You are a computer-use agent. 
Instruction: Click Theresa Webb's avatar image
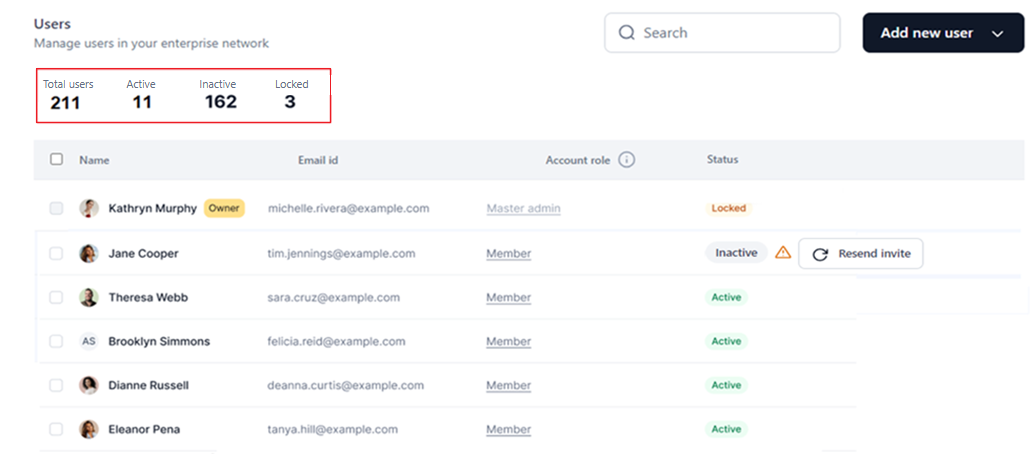pyautogui.click(x=89, y=298)
